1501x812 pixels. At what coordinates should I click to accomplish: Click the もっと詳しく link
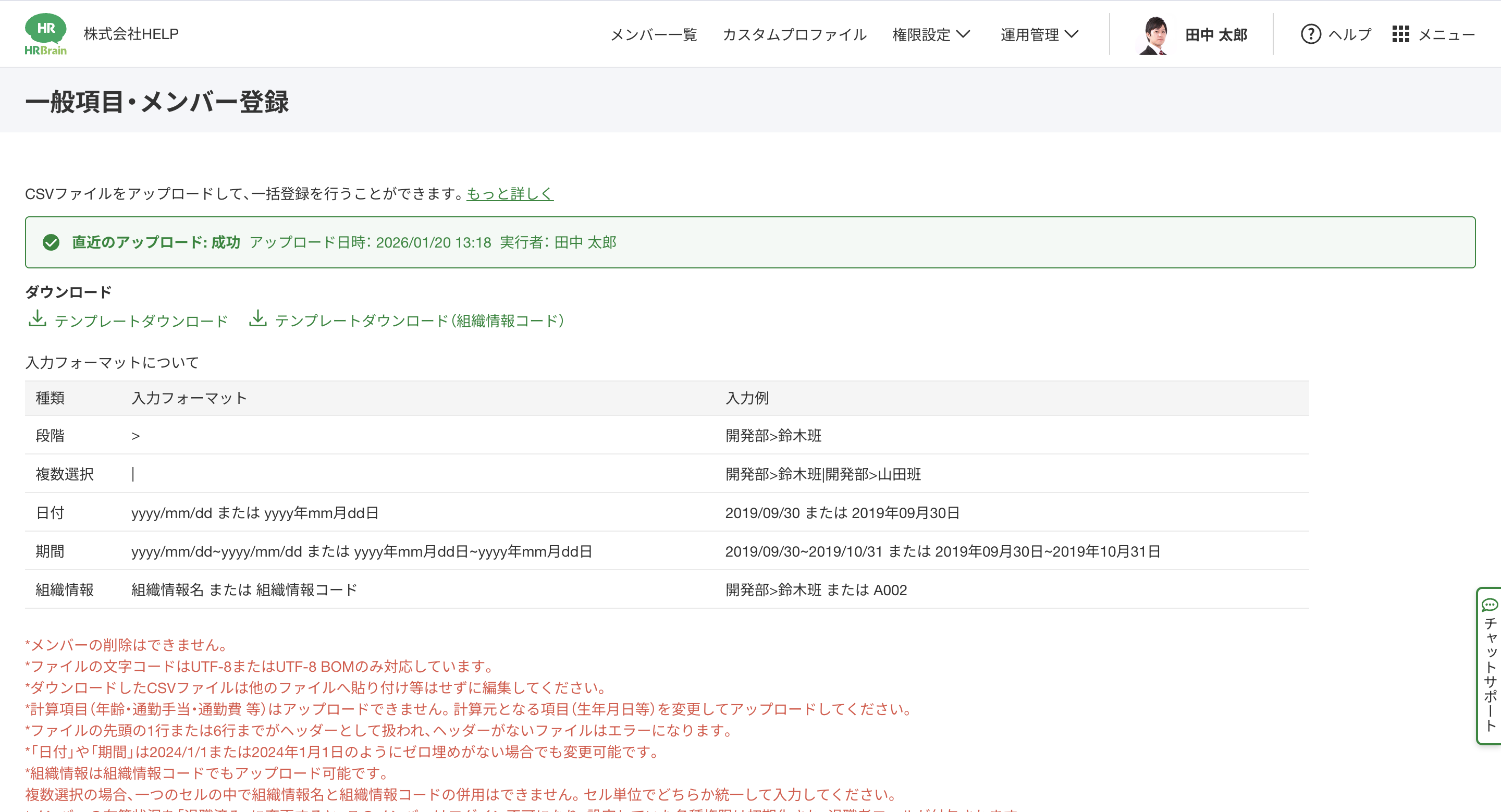509,193
